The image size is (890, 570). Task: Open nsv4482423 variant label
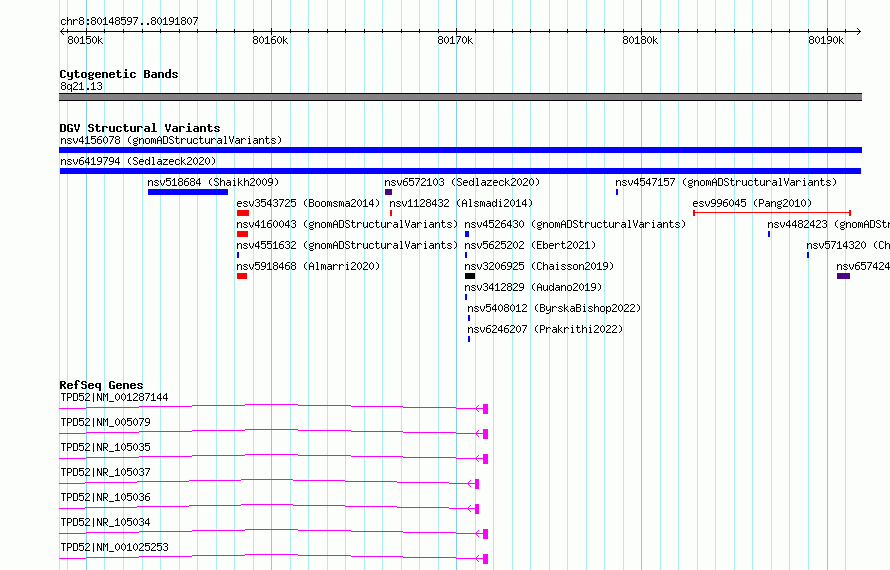tap(829, 224)
